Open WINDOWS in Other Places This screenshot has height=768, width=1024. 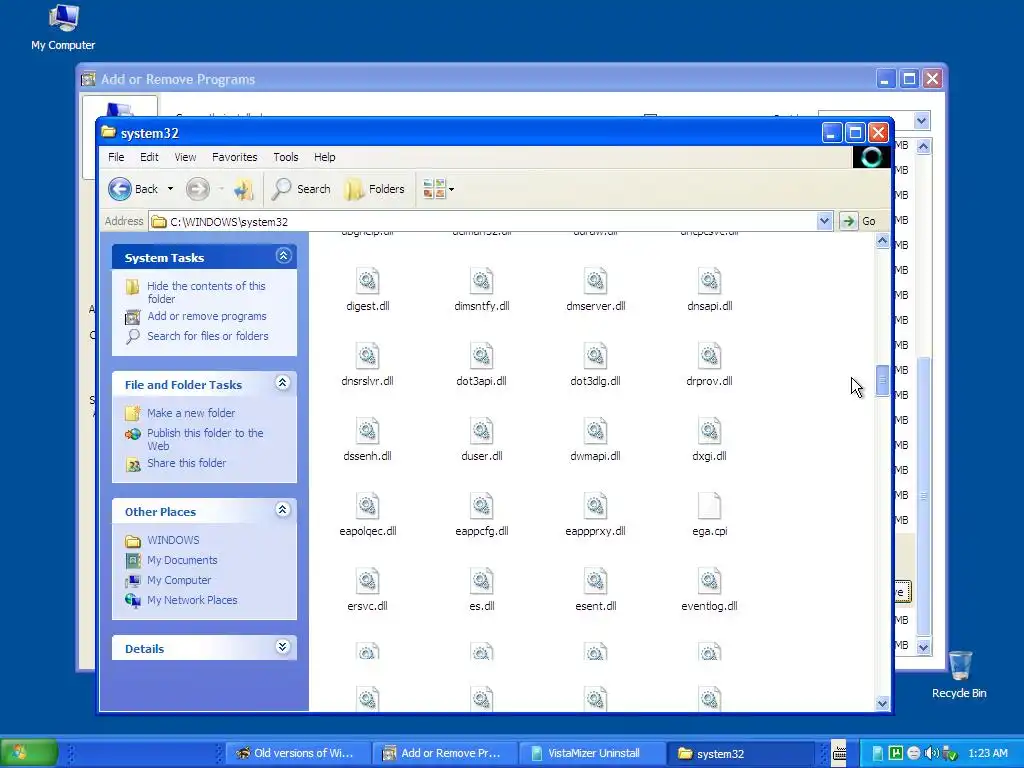(x=173, y=540)
